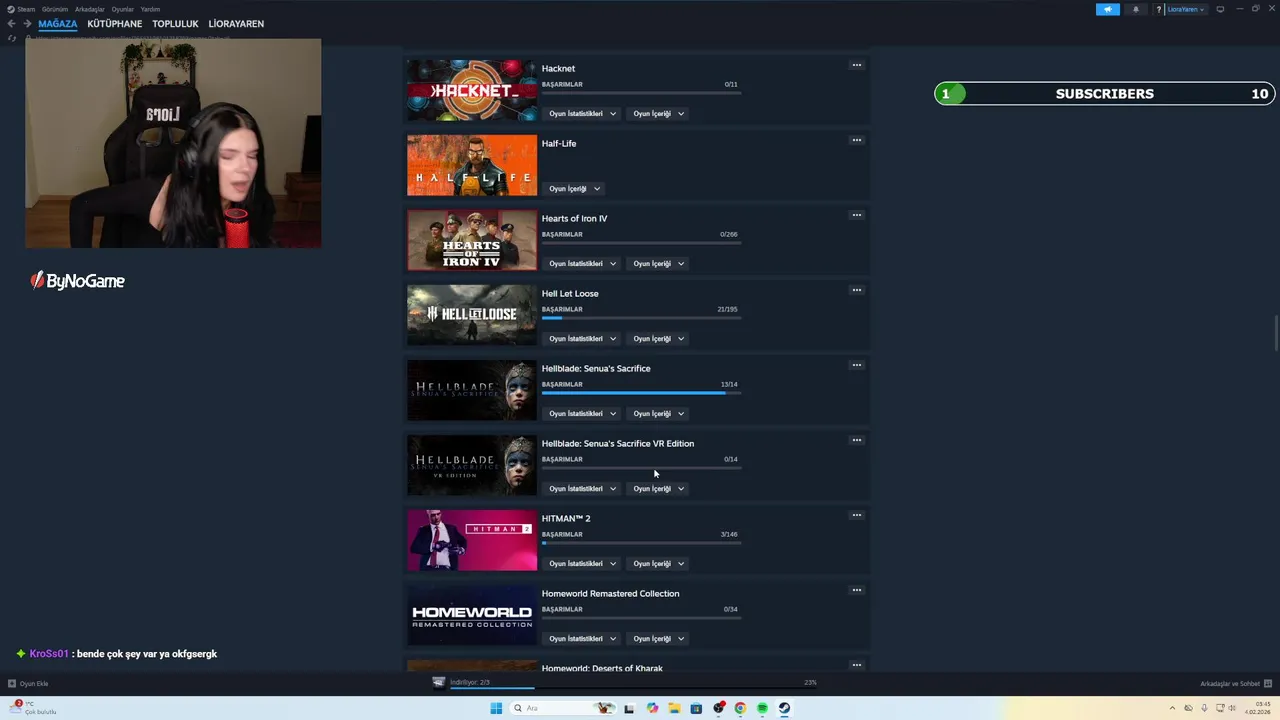Open three-dot menu for Homeworld Remastered Collection
This screenshot has width=1280, height=720.
(856, 590)
